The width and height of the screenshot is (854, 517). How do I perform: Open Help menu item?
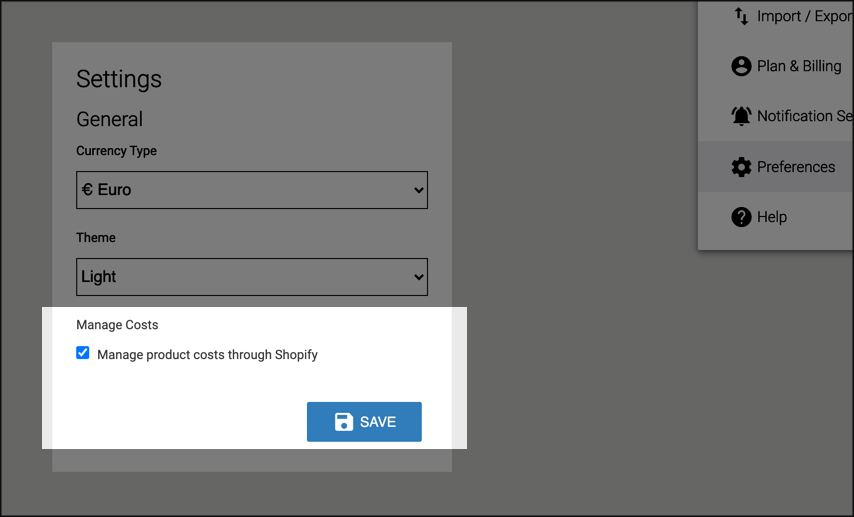point(776,217)
